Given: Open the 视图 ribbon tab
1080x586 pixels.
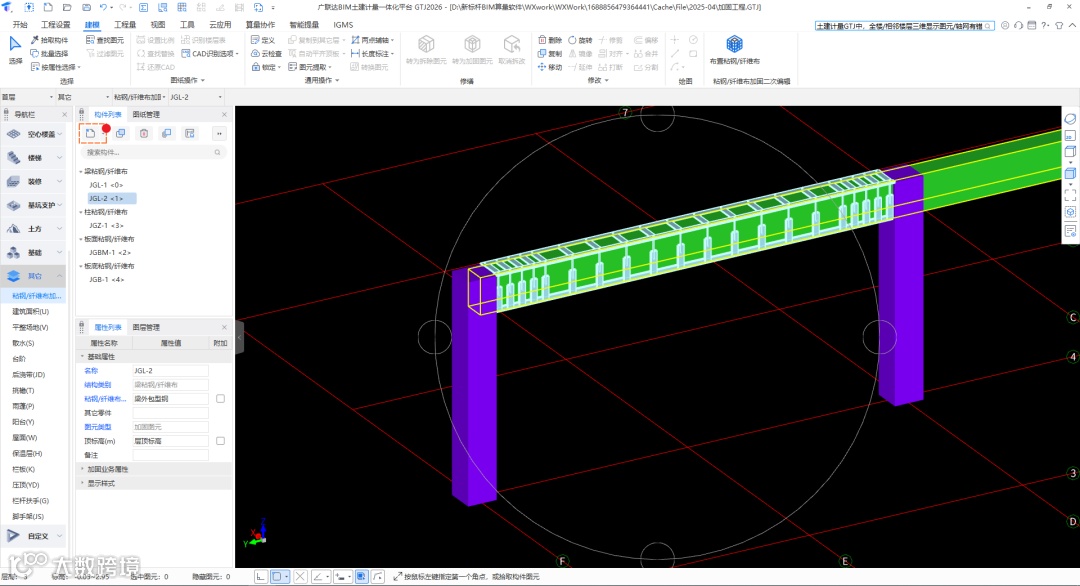Looking at the screenshot, I should [158, 25].
